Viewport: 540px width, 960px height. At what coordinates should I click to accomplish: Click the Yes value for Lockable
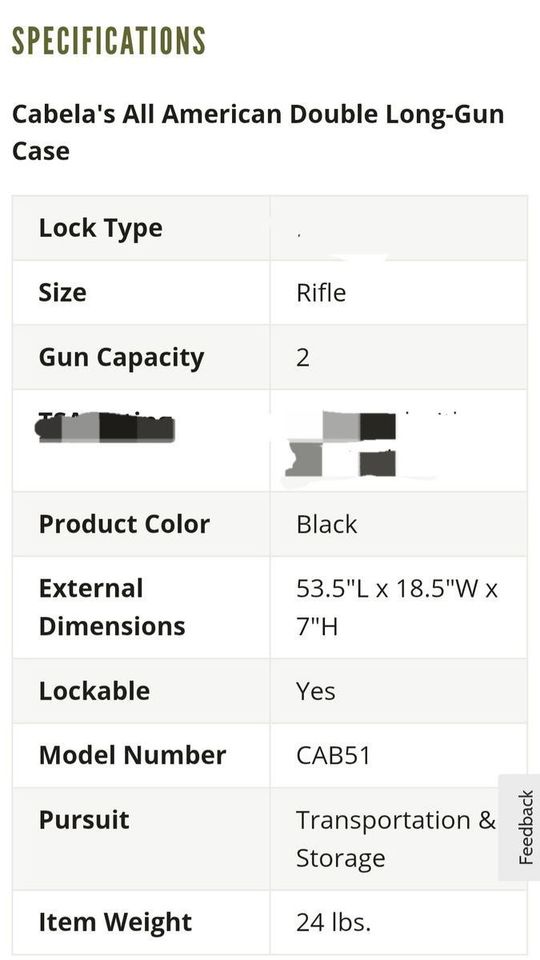click(x=315, y=691)
